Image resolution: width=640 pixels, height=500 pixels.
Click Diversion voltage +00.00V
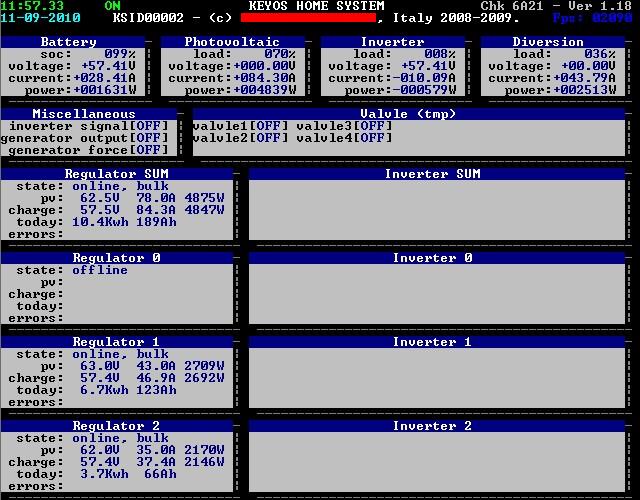pyautogui.click(x=588, y=66)
